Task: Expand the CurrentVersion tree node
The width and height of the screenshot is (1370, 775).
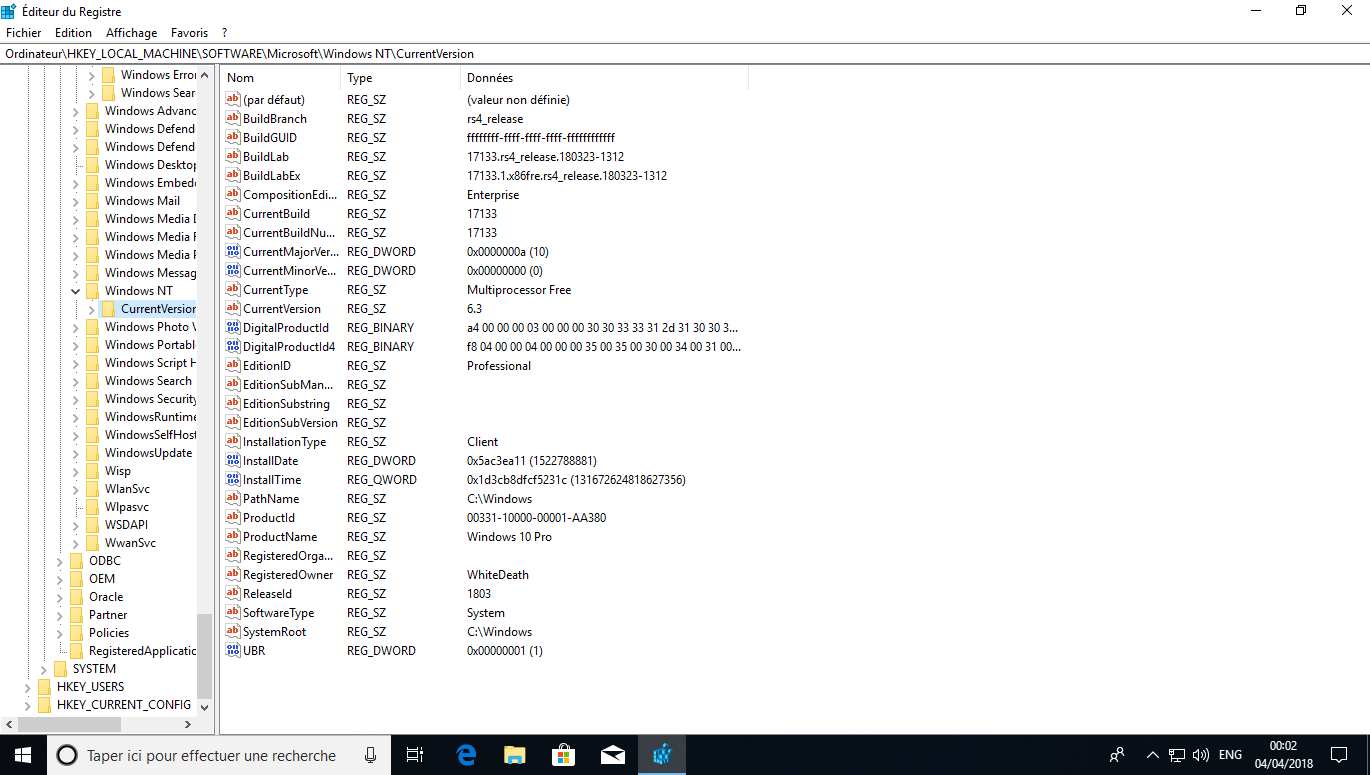Action: pos(91,309)
